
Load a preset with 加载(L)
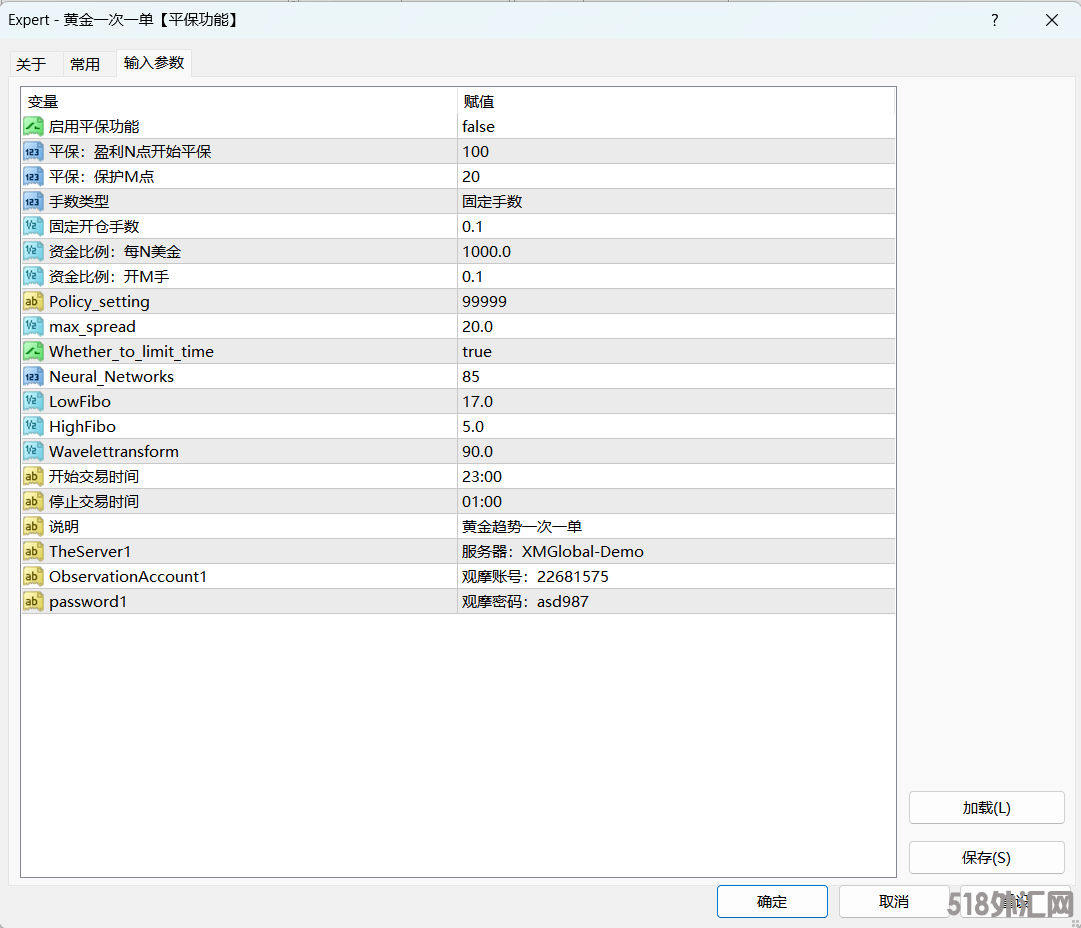[987, 807]
